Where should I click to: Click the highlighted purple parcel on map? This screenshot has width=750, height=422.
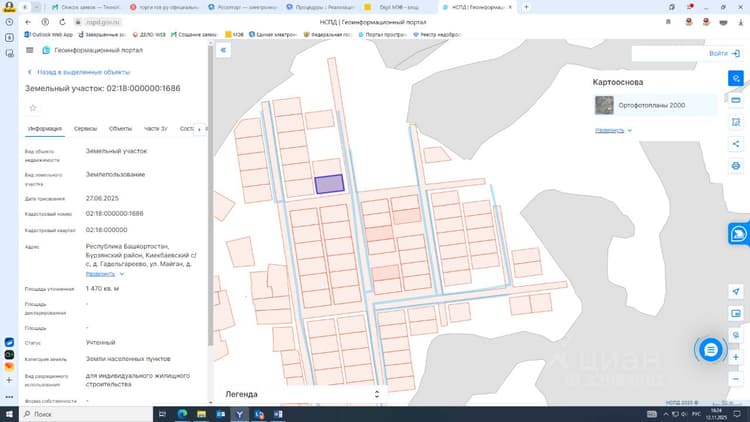[330, 184]
